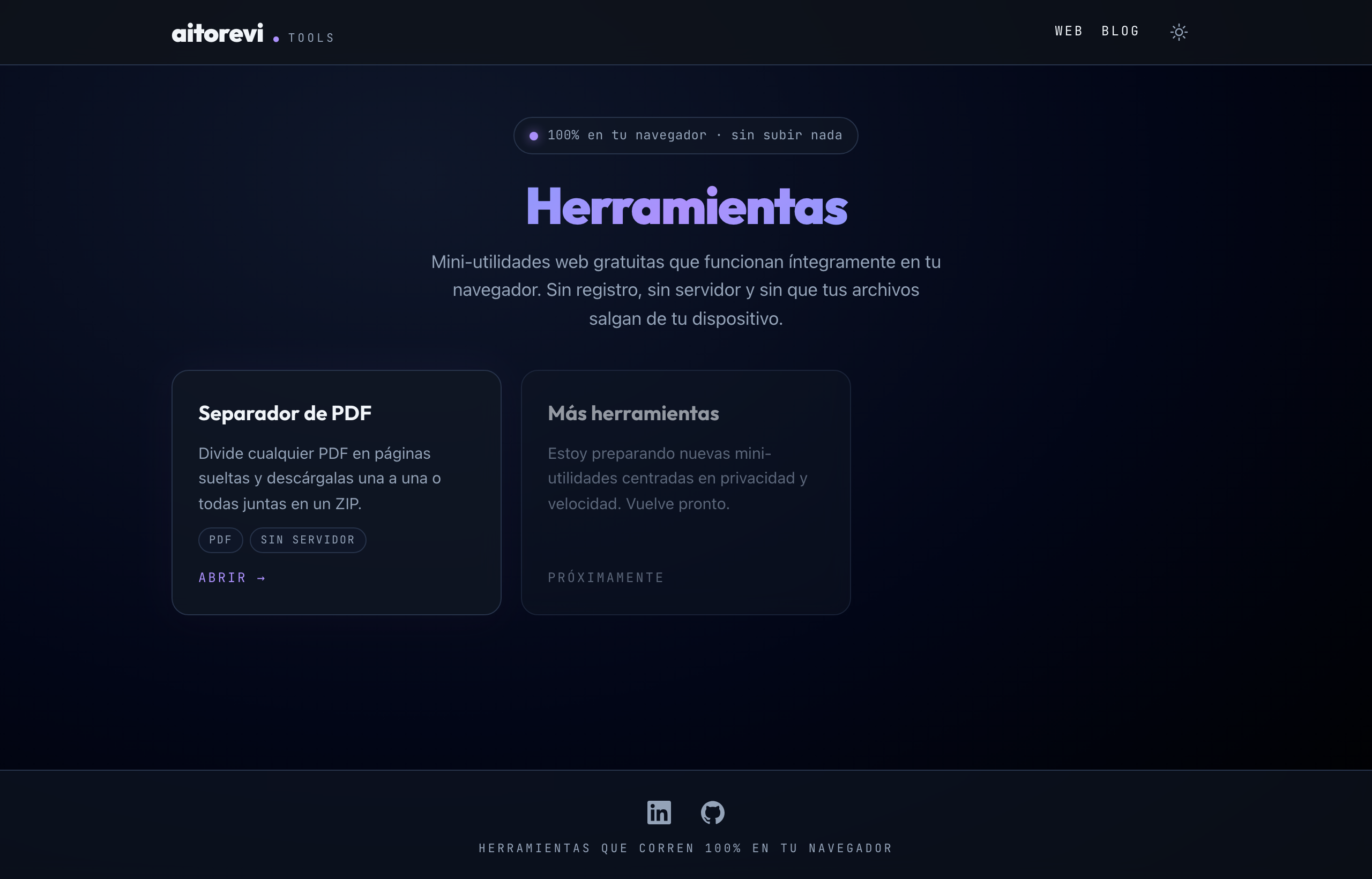Toggle the light/dark theme sun icon

point(1179,32)
